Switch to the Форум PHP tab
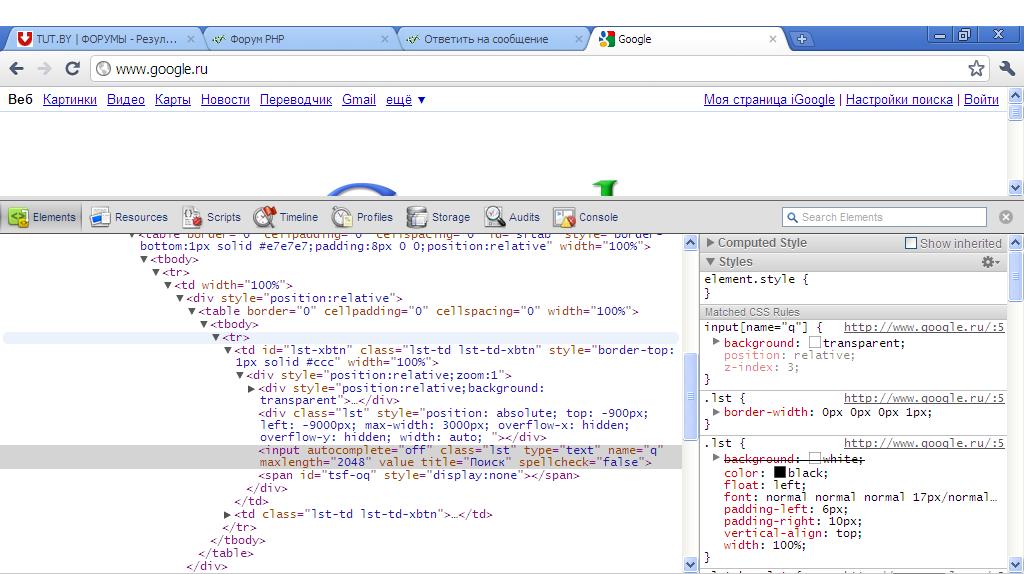 click(x=300, y=39)
